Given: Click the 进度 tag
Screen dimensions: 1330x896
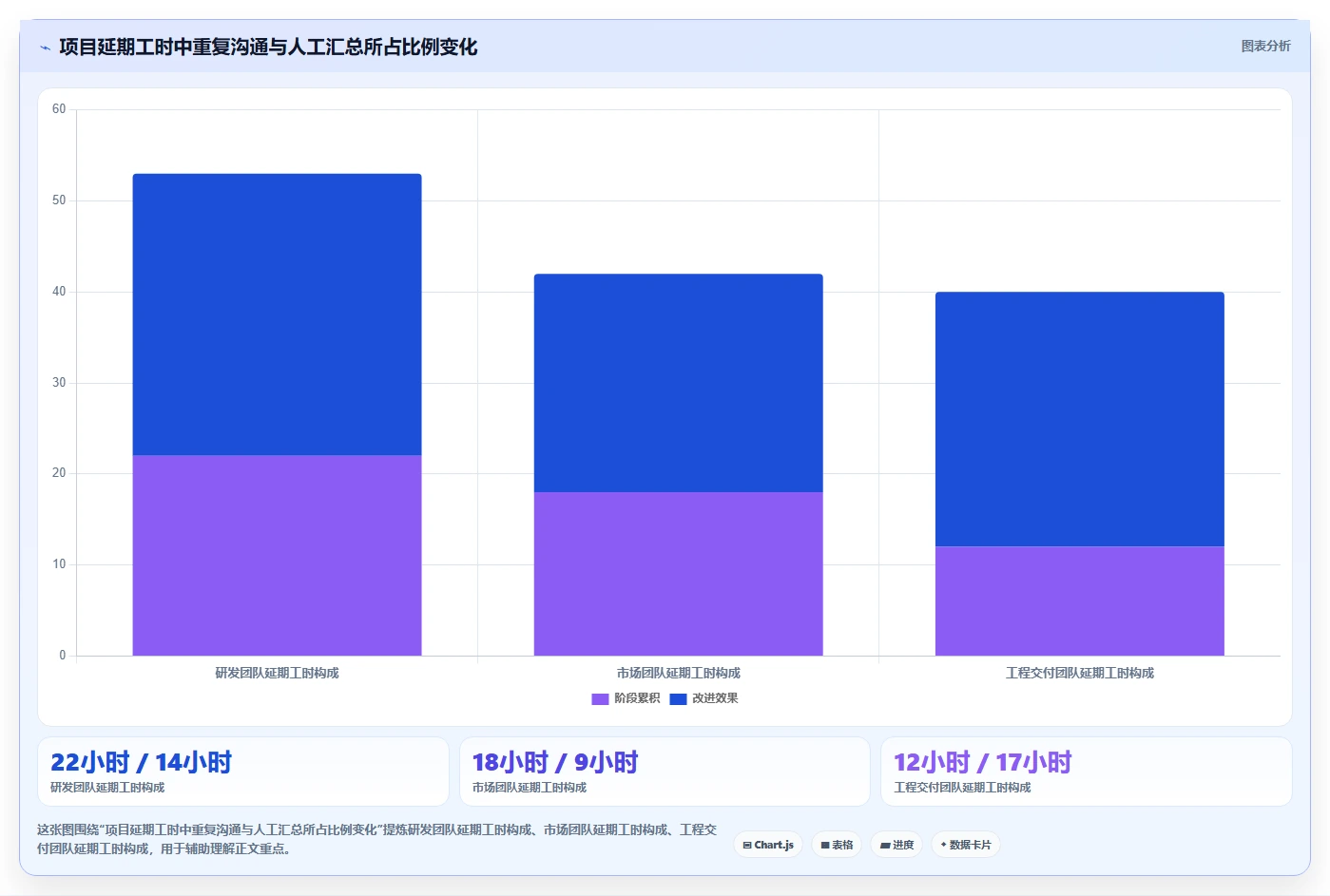Looking at the screenshot, I should click(x=896, y=845).
